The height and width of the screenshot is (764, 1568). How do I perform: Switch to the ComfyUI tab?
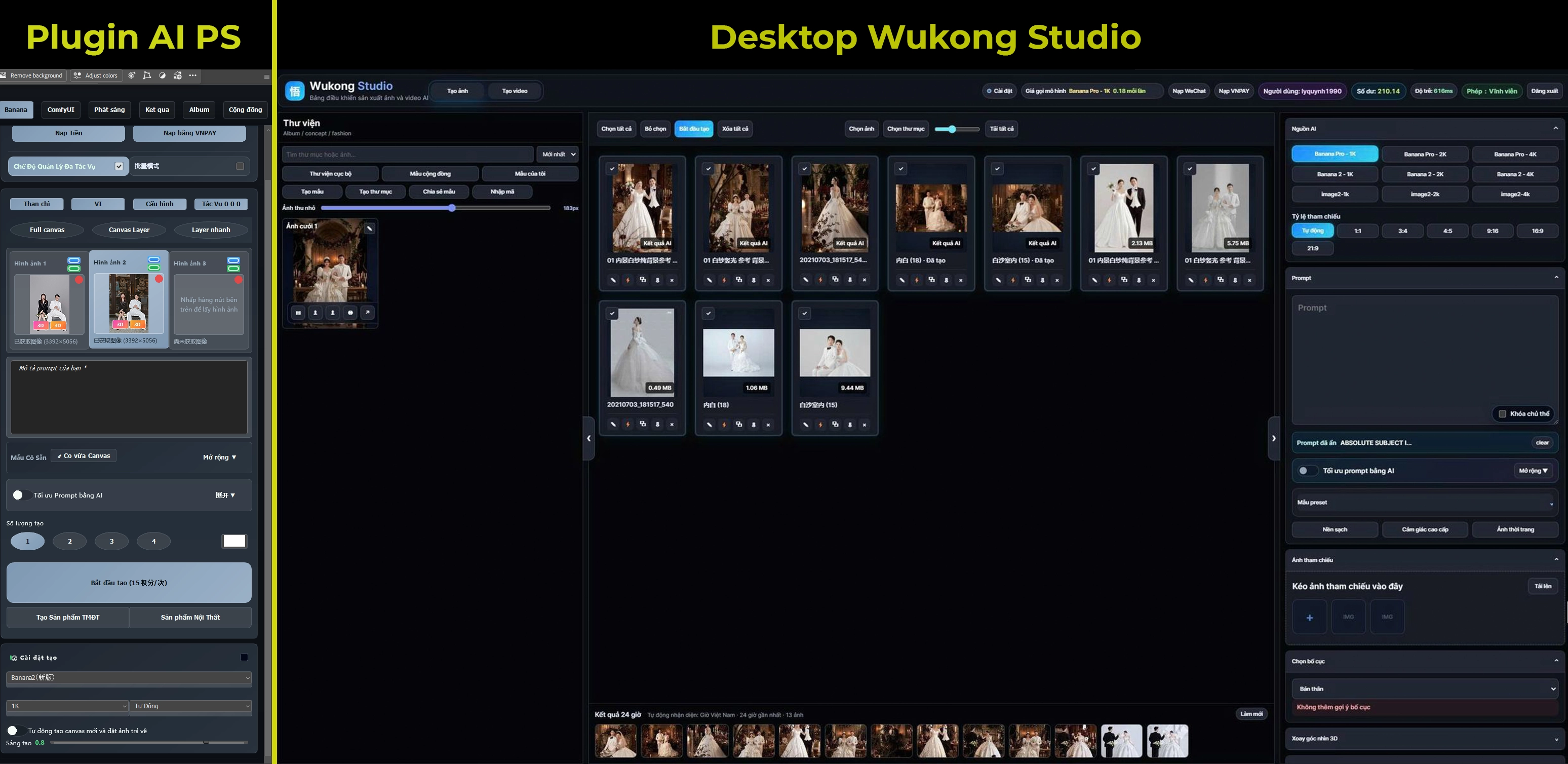click(x=61, y=109)
